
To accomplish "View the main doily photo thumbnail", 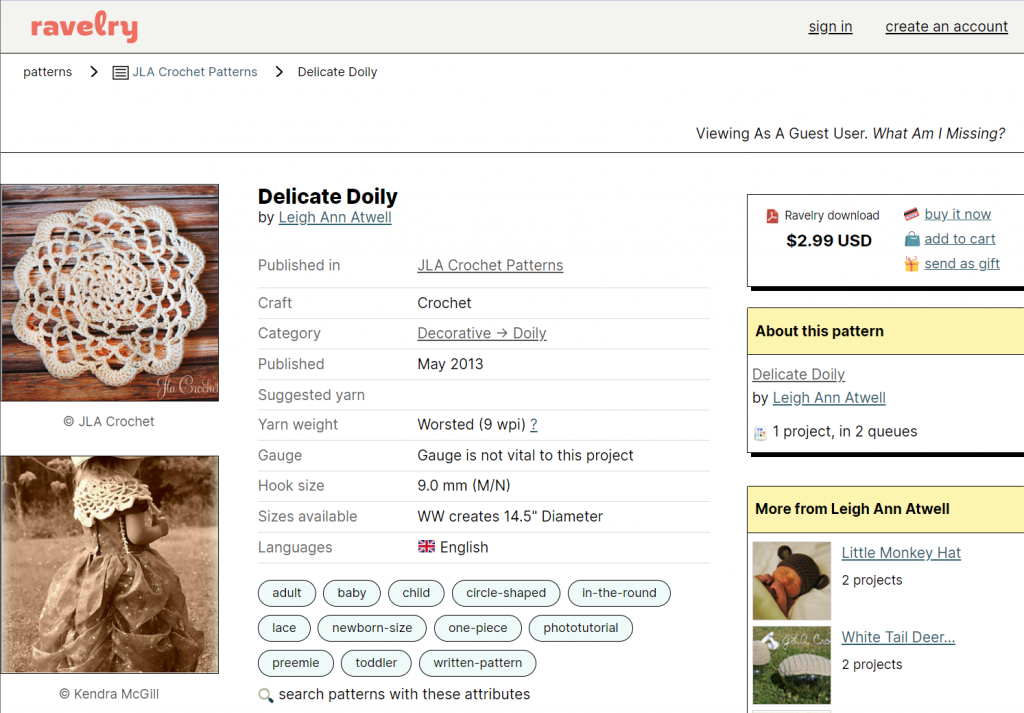I will tap(110, 292).
